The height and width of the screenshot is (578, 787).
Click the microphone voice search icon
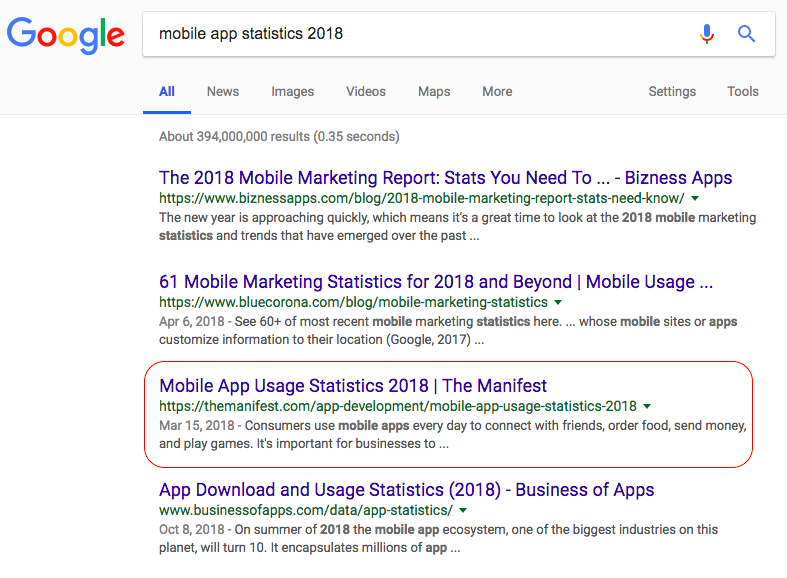tap(707, 34)
